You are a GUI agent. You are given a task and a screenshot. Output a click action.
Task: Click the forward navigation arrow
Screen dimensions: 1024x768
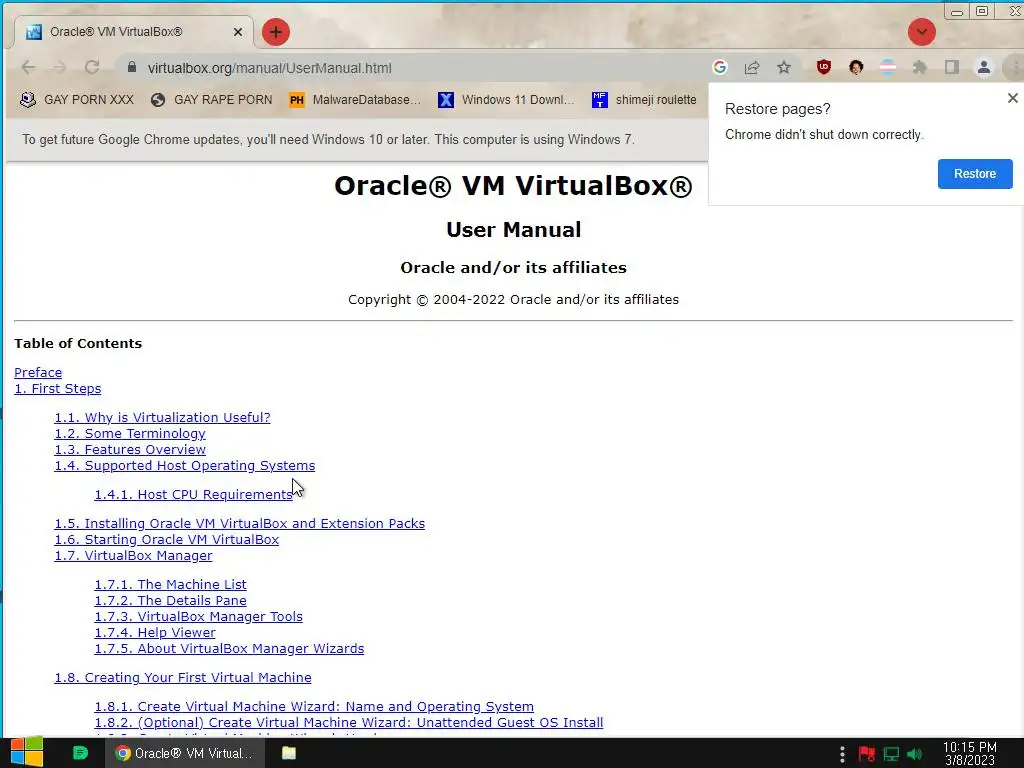pyautogui.click(x=60, y=67)
